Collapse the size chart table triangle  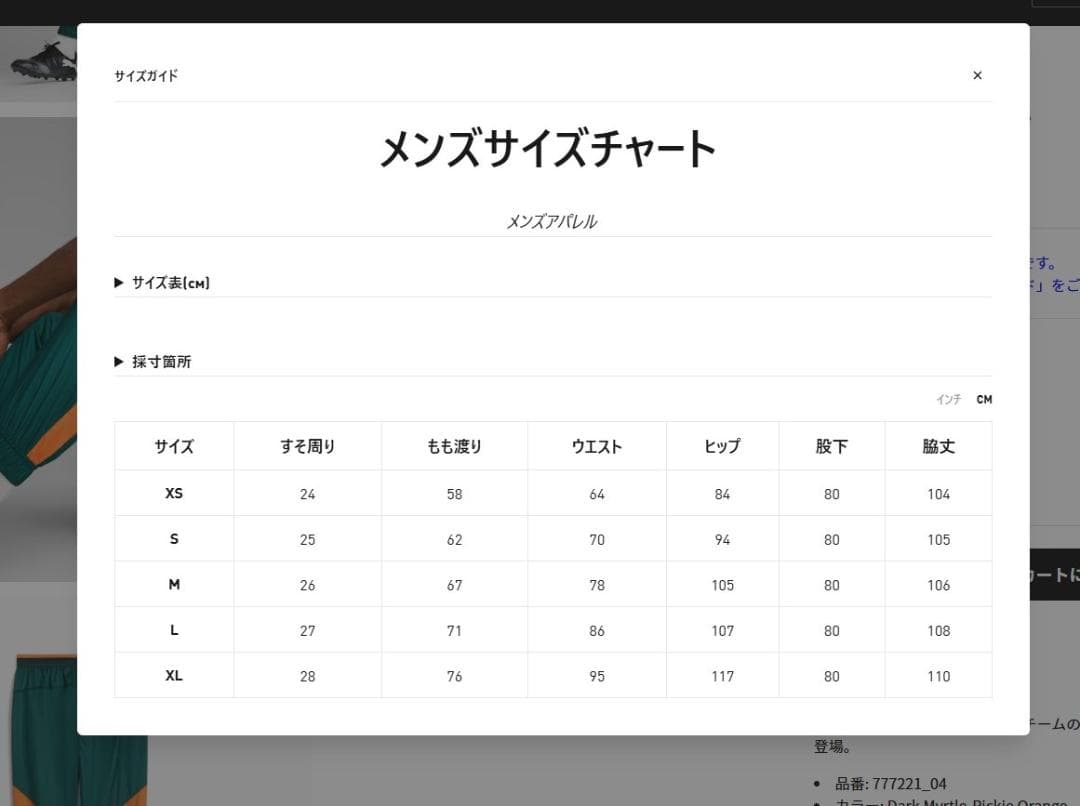pos(117,282)
